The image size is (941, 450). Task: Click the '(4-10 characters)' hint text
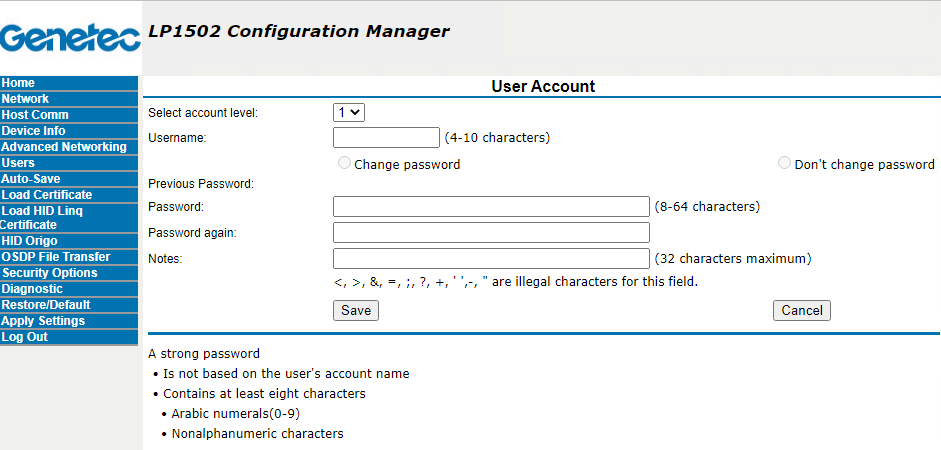pos(497,137)
